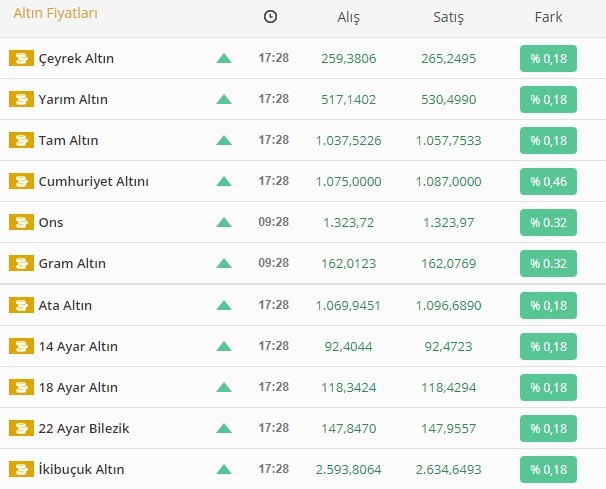Click the clock icon in table header
The width and height of the screenshot is (606, 489).
pyautogui.click(x=271, y=17)
